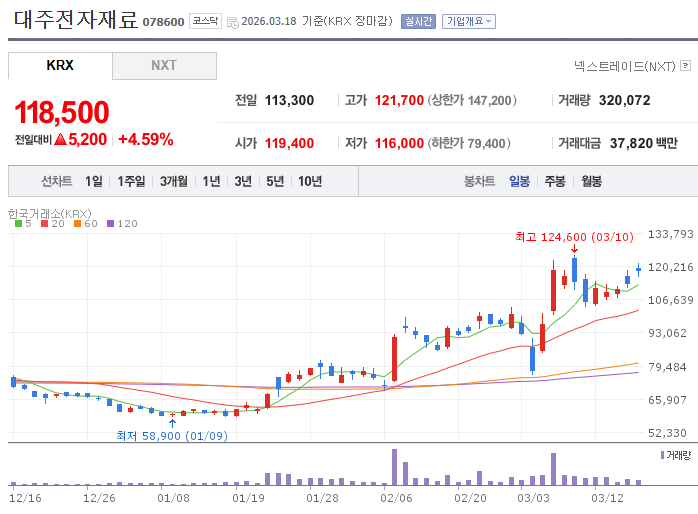Viewport: 698px width, 514px height.
Task: Click the 시가 value 119,400
Action: 289,143
